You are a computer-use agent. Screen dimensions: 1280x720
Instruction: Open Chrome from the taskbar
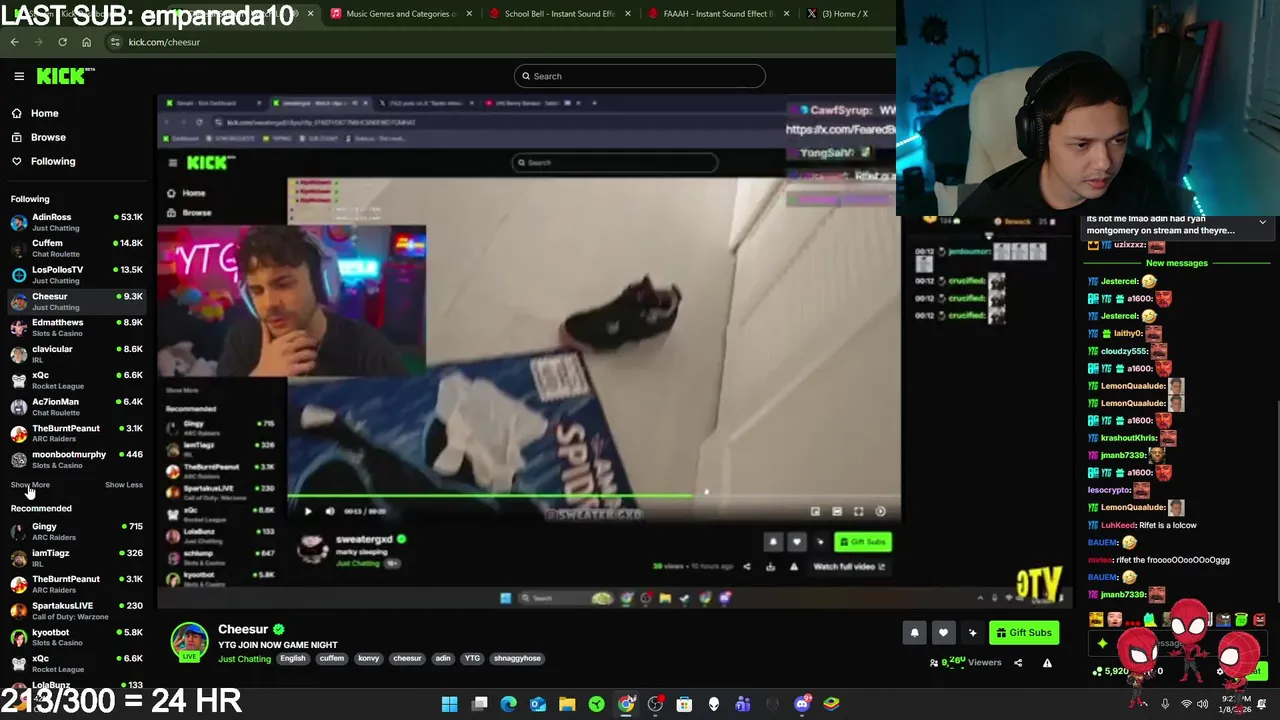coord(626,704)
